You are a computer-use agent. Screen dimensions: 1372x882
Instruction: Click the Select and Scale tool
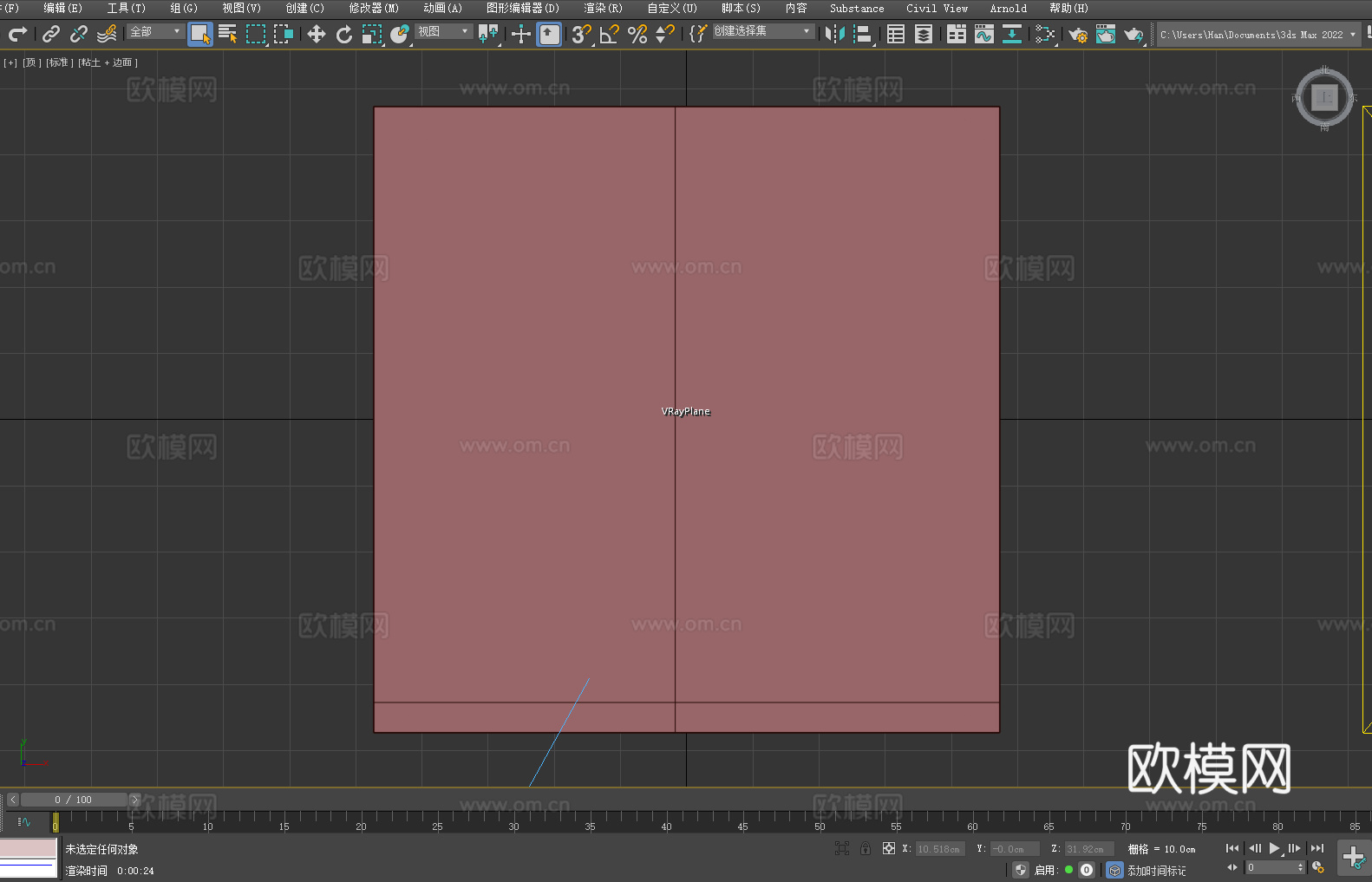pyautogui.click(x=371, y=34)
